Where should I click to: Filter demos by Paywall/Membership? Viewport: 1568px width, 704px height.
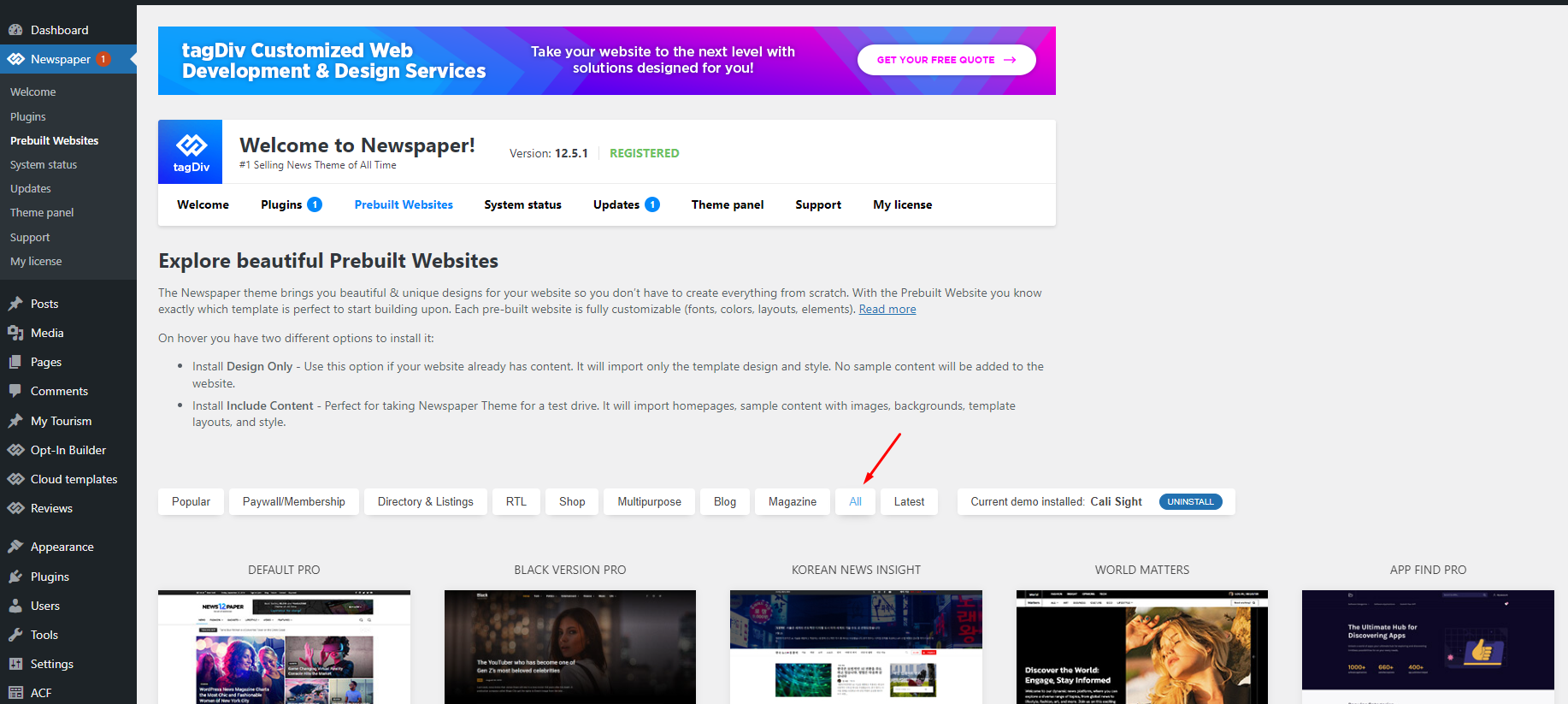[x=294, y=501]
